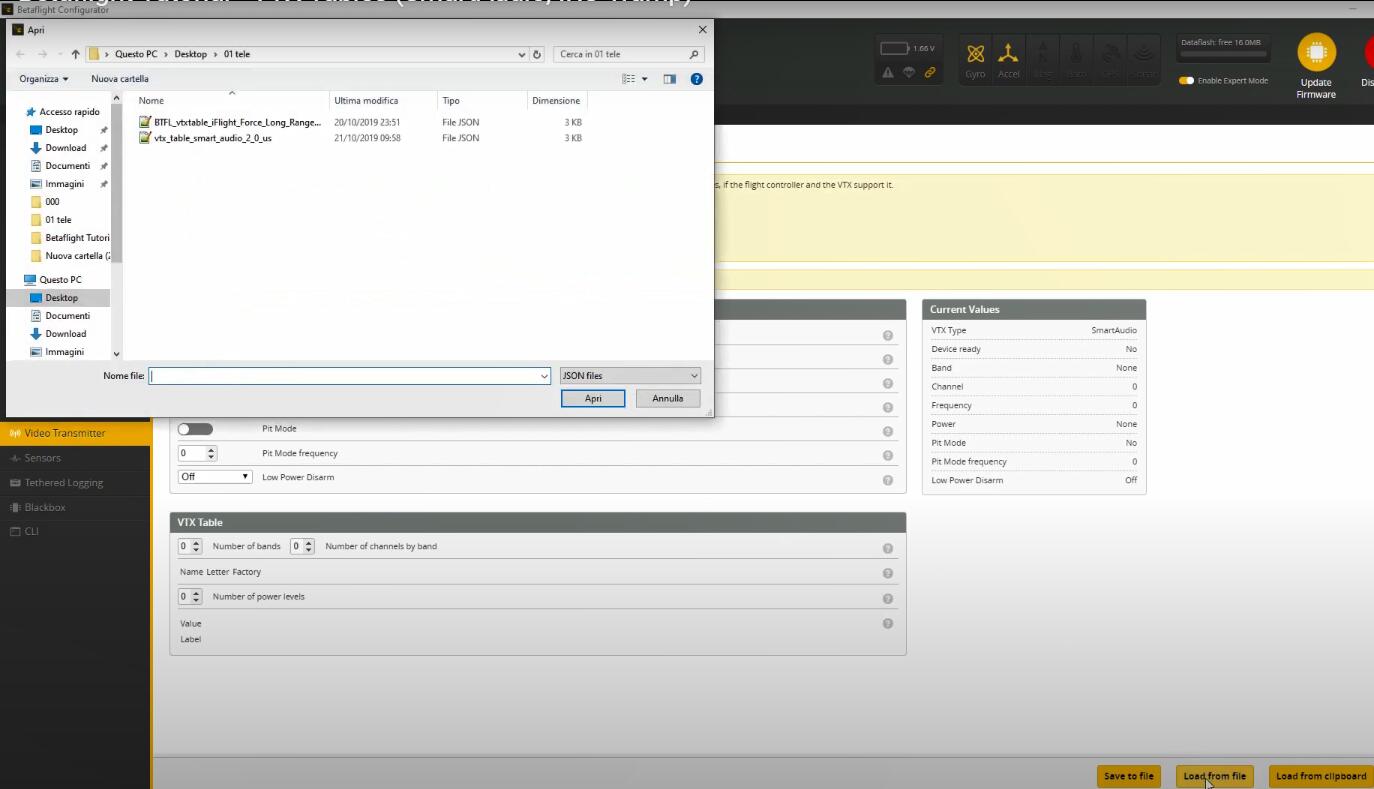Click the Apri button
This screenshot has width=1374, height=789.
pos(593,398)
